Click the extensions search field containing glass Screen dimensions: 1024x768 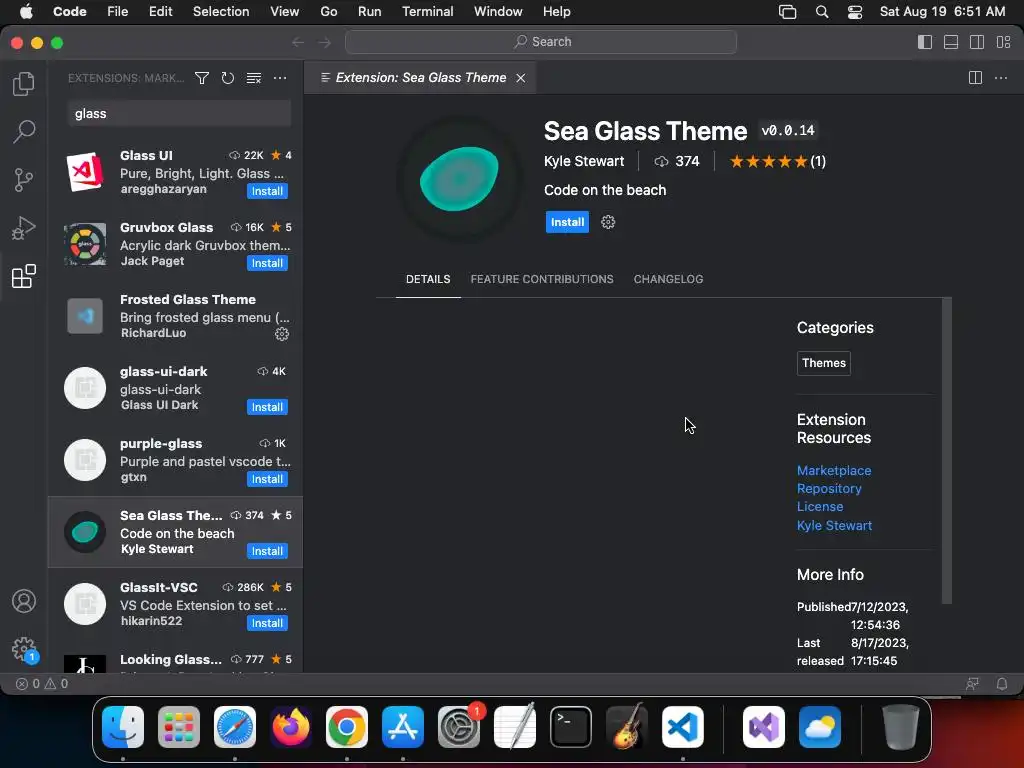pos(179,114)
